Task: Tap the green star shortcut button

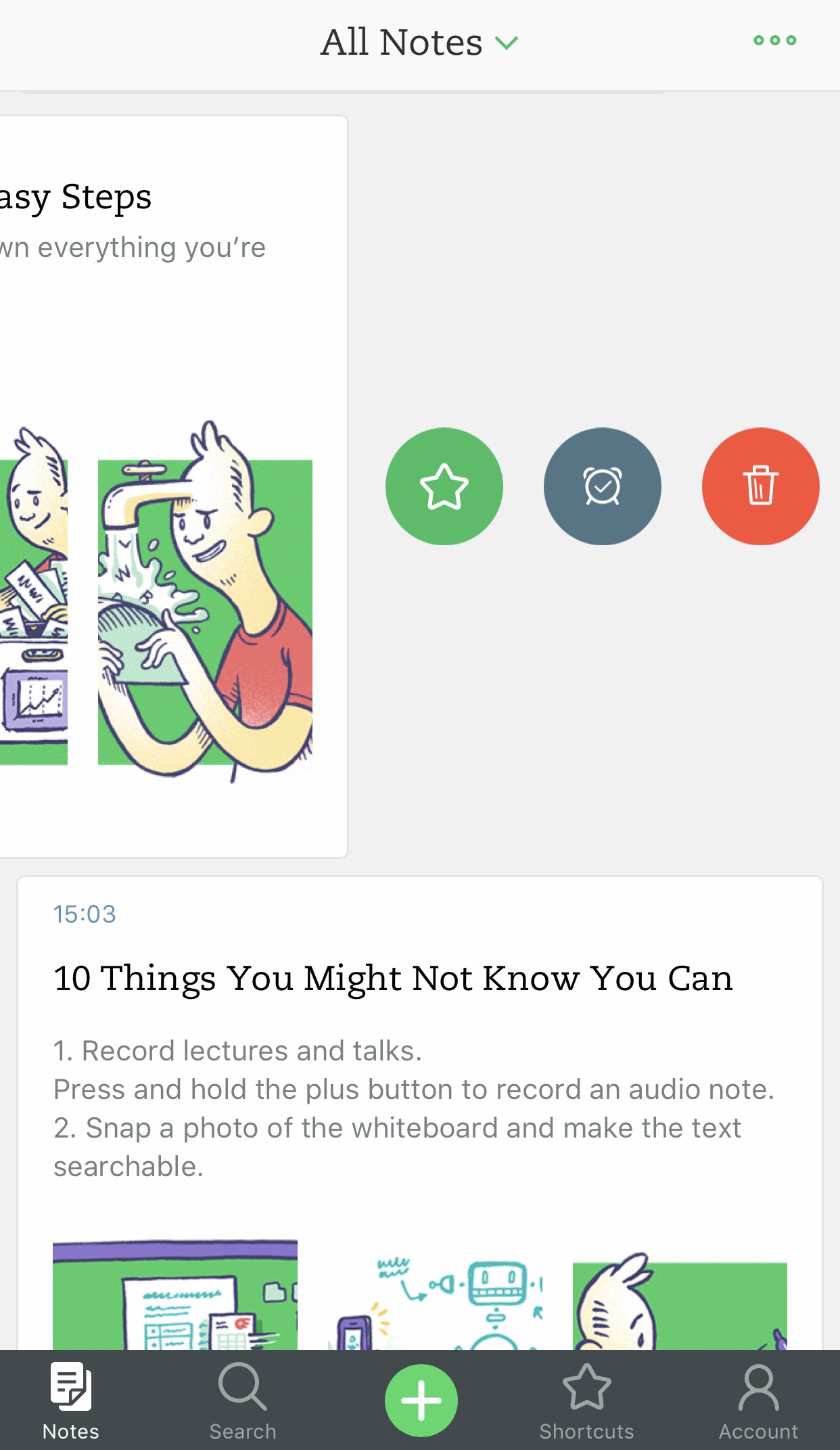Action: point(444,486)
